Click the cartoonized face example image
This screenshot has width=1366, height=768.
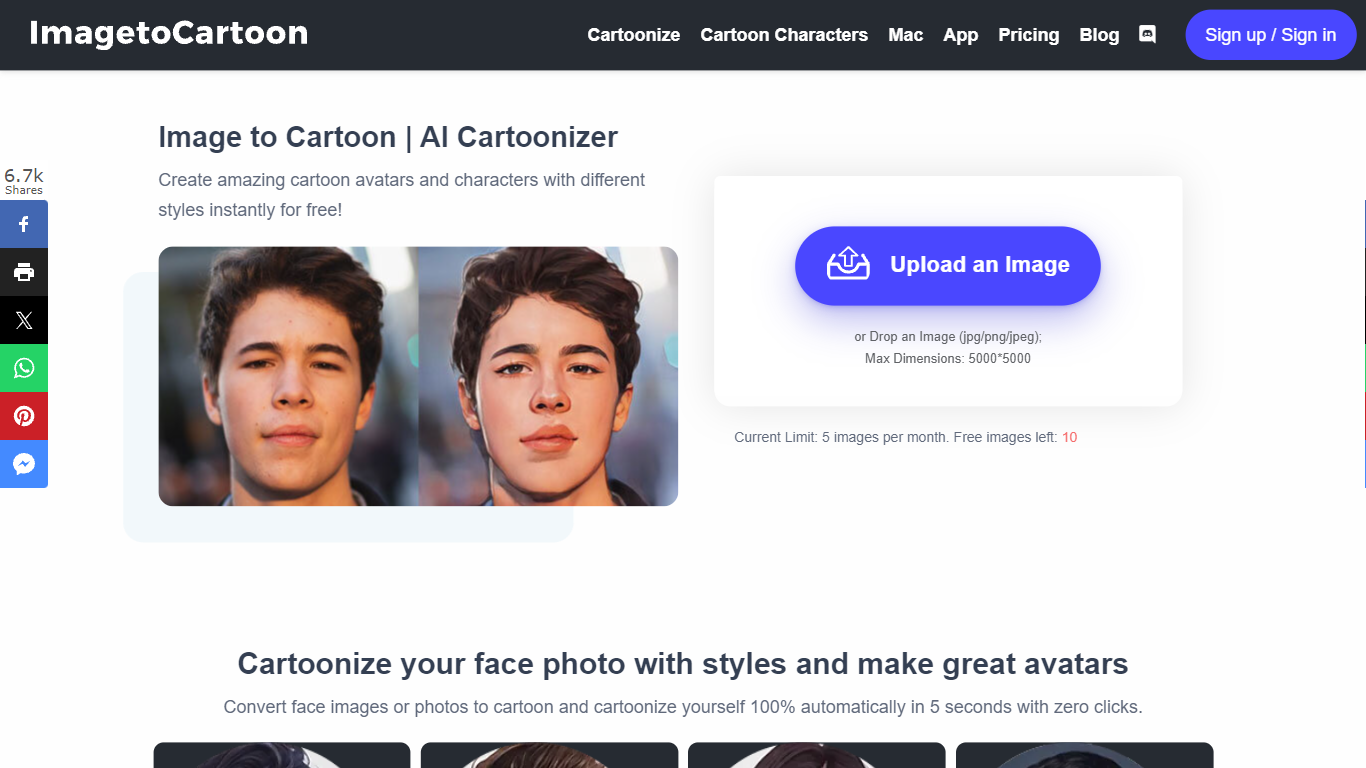pyautogui.click(x=548, y=376)
